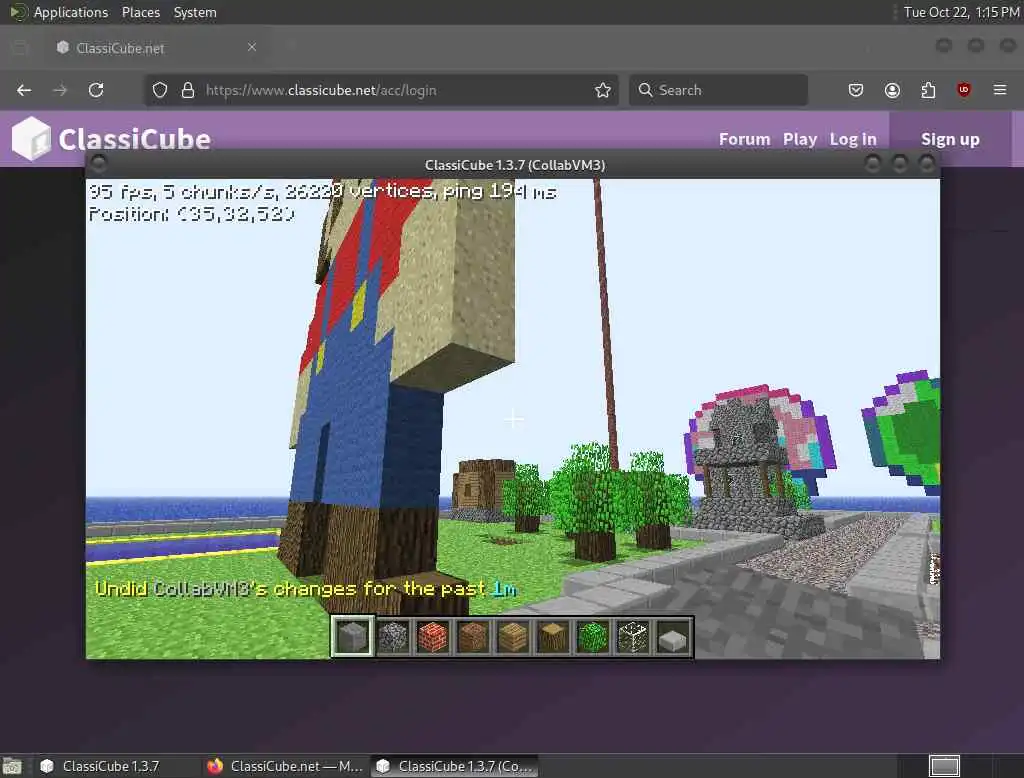This screenshot has width=1024, height=778.
Task: Click the padlock site info icon
Action: pos(188,90)
